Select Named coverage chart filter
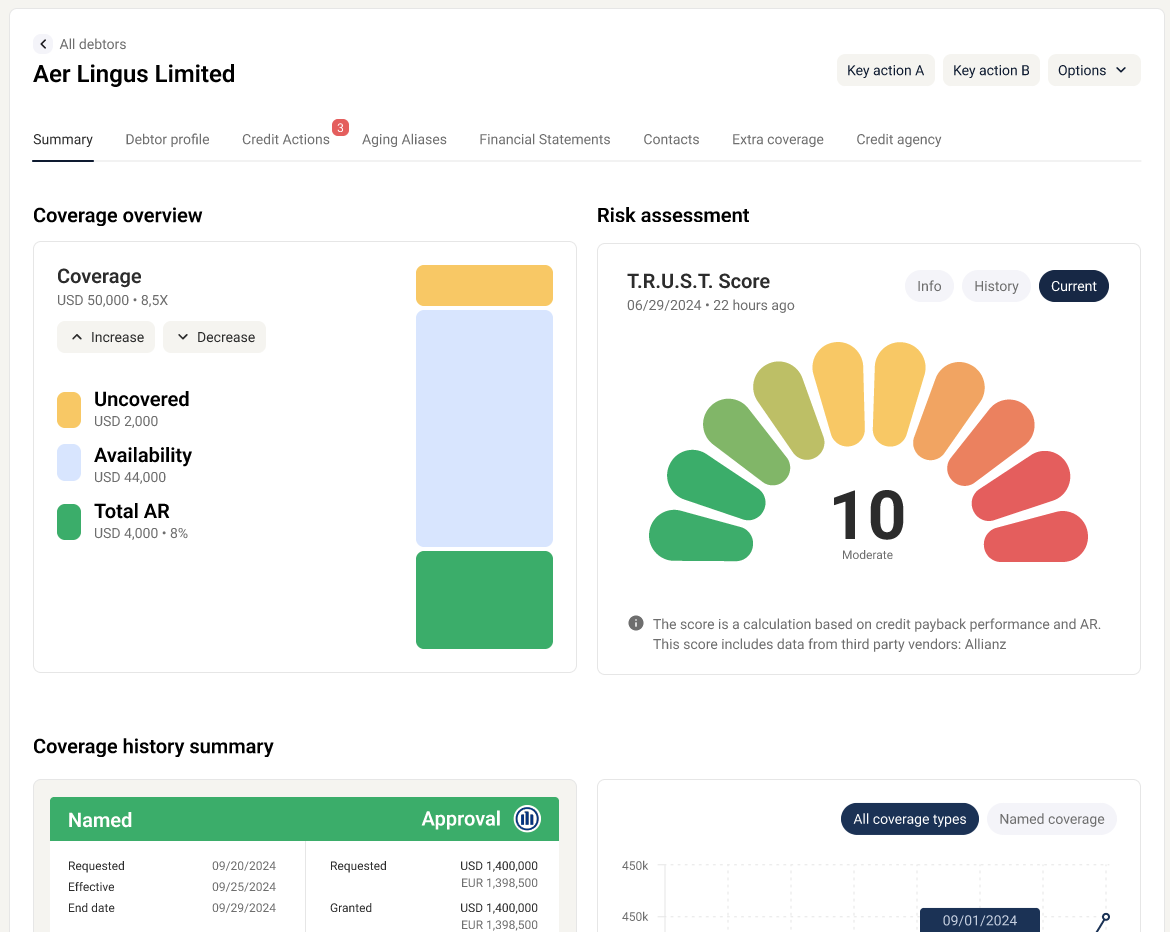Screen dimensions: 1170x932 click(1051, 819)
